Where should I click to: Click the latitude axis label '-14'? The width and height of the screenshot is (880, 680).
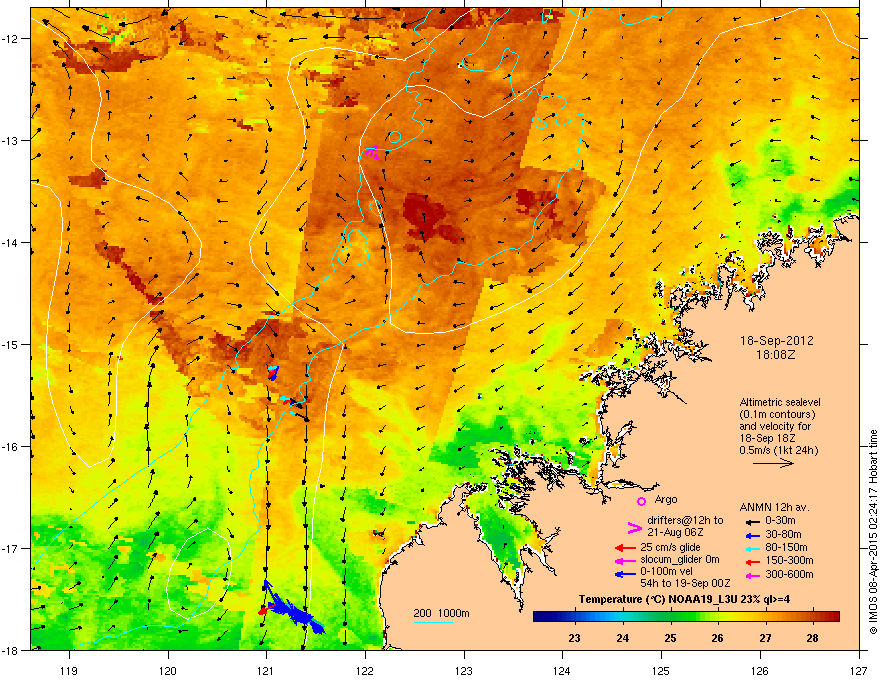pos(11,243)
